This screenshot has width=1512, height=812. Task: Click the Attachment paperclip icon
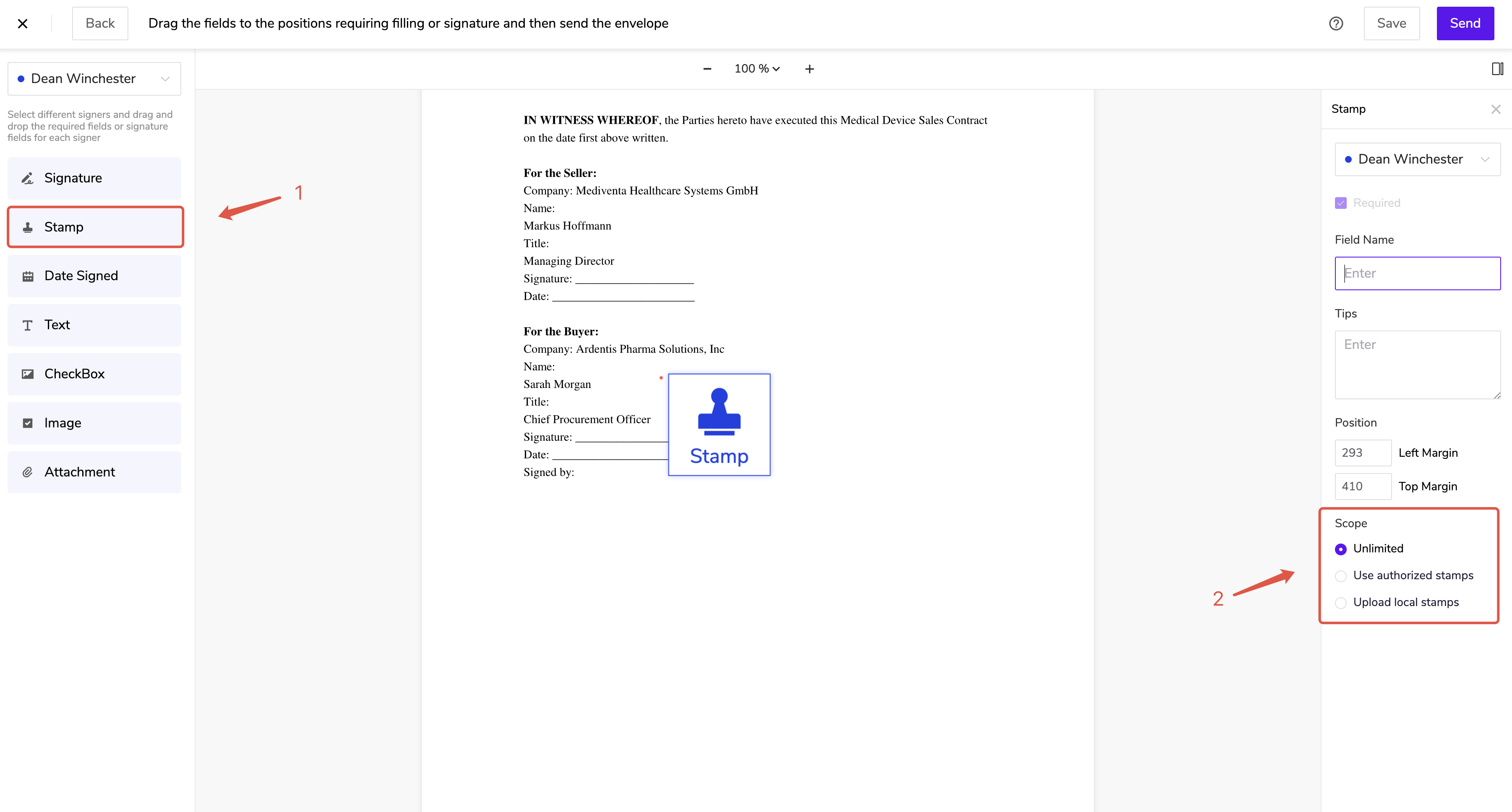coord(28,472)
